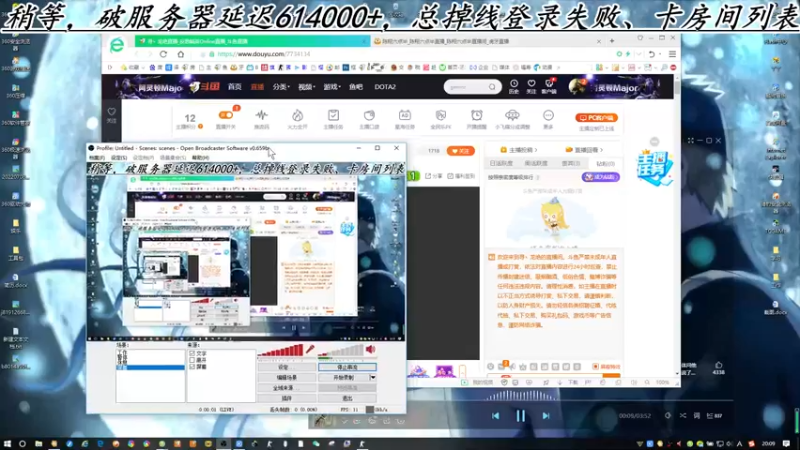
Task: Click the 停止串流 button in OBS
Action: coord(347,367)
